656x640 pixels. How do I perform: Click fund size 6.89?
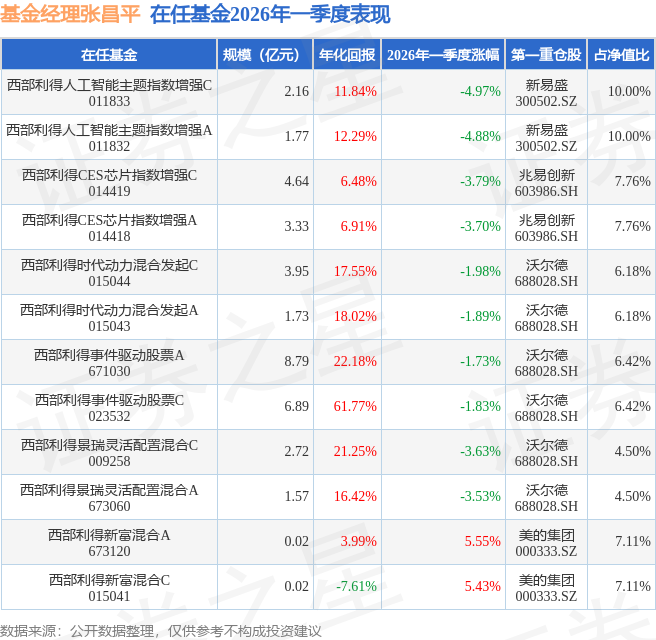coord(297,406)
